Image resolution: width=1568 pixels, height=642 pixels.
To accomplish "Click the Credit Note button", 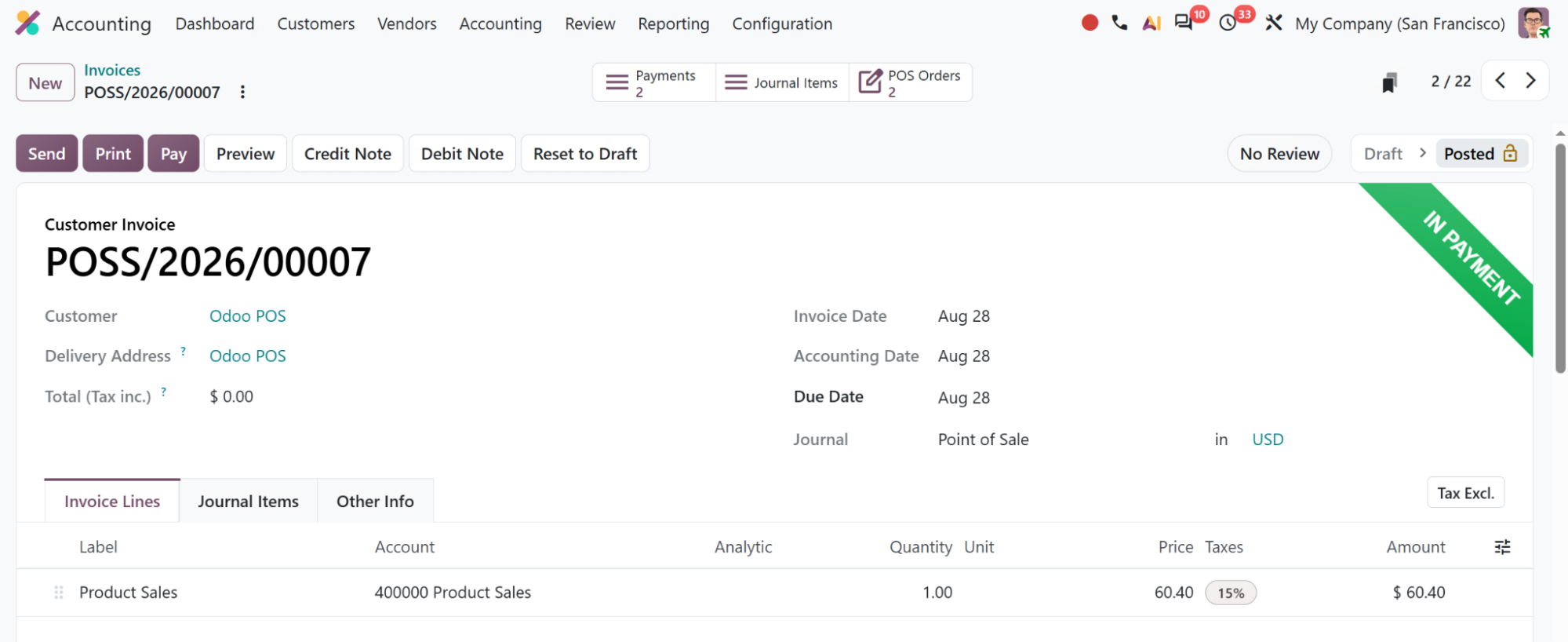I will coord(347,153).
